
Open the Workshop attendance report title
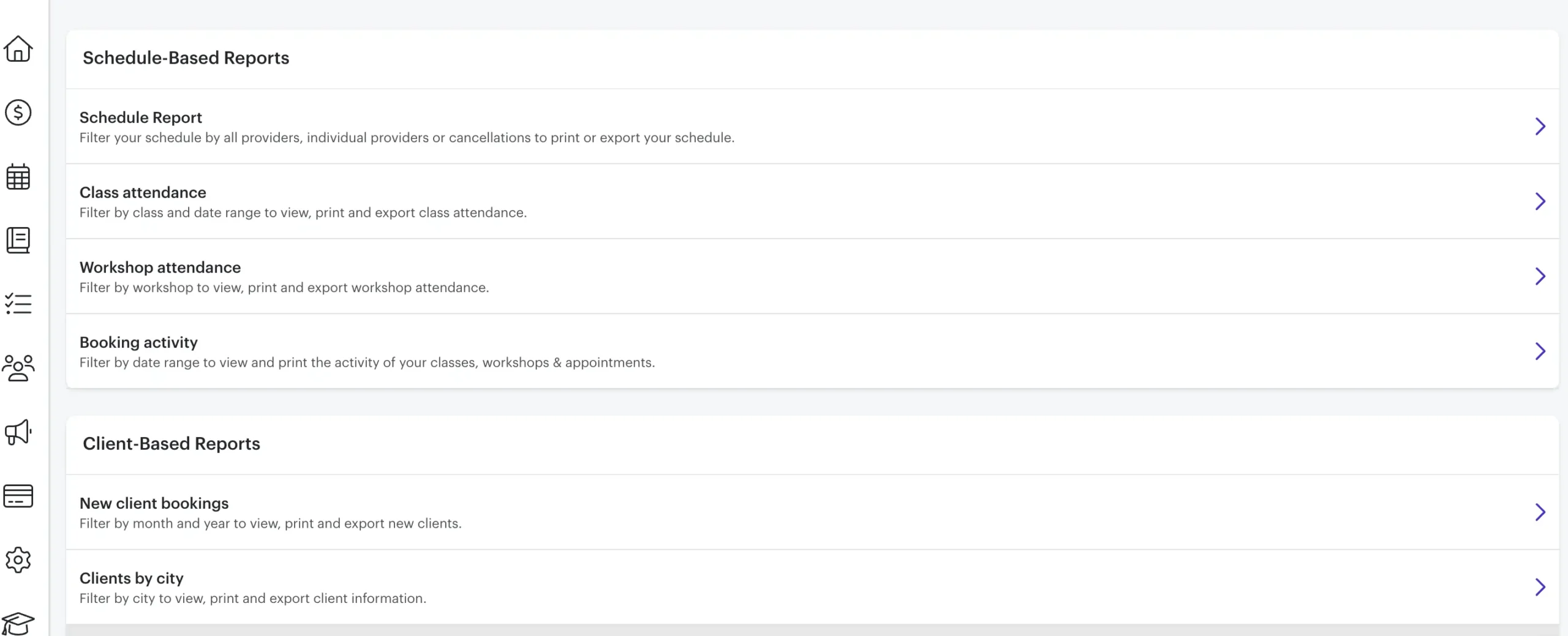(x=160, y=267)
